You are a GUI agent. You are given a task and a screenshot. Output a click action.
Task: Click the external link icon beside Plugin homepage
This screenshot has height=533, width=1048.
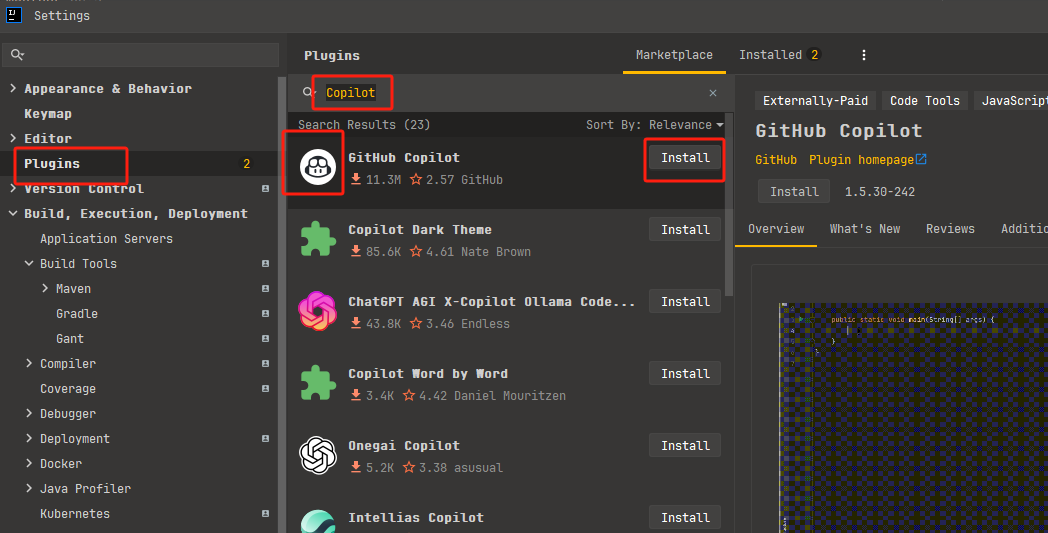tap(921, 159)
